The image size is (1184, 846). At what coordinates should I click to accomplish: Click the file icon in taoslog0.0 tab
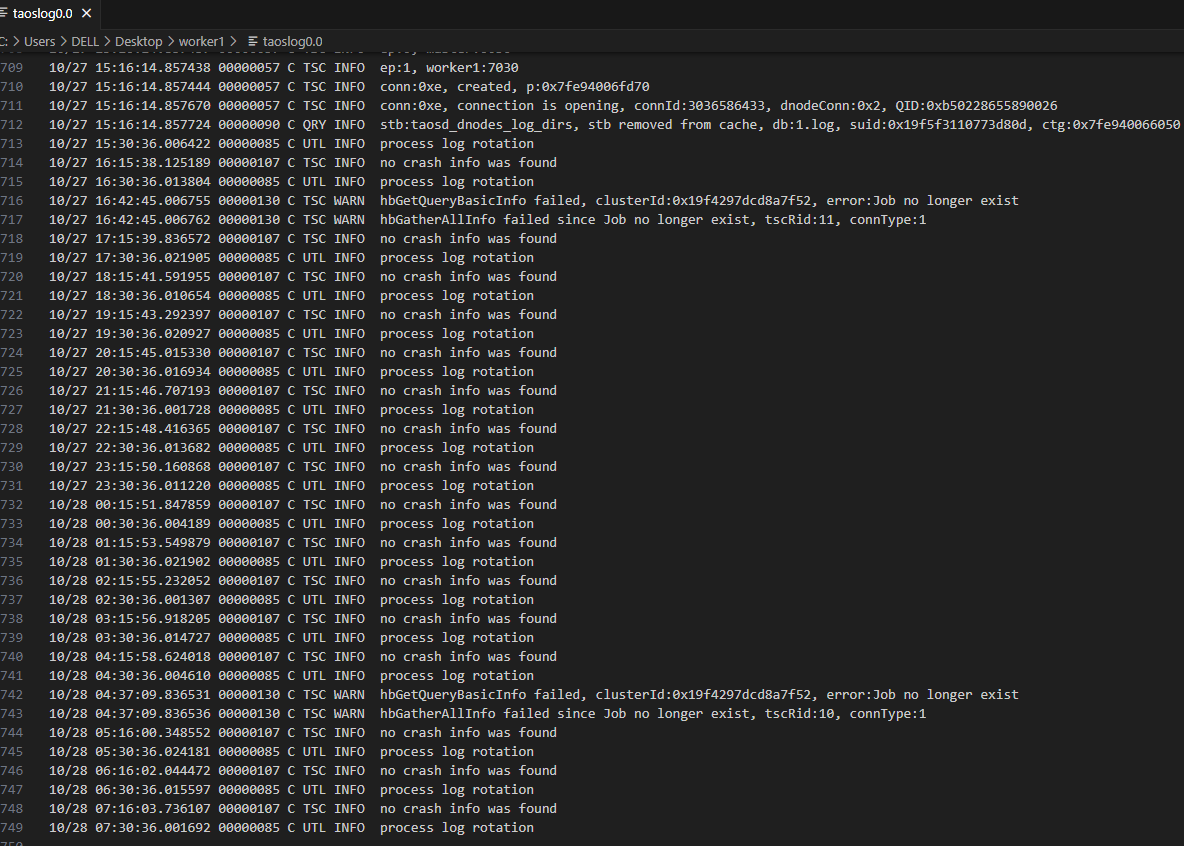click(5, 14)
